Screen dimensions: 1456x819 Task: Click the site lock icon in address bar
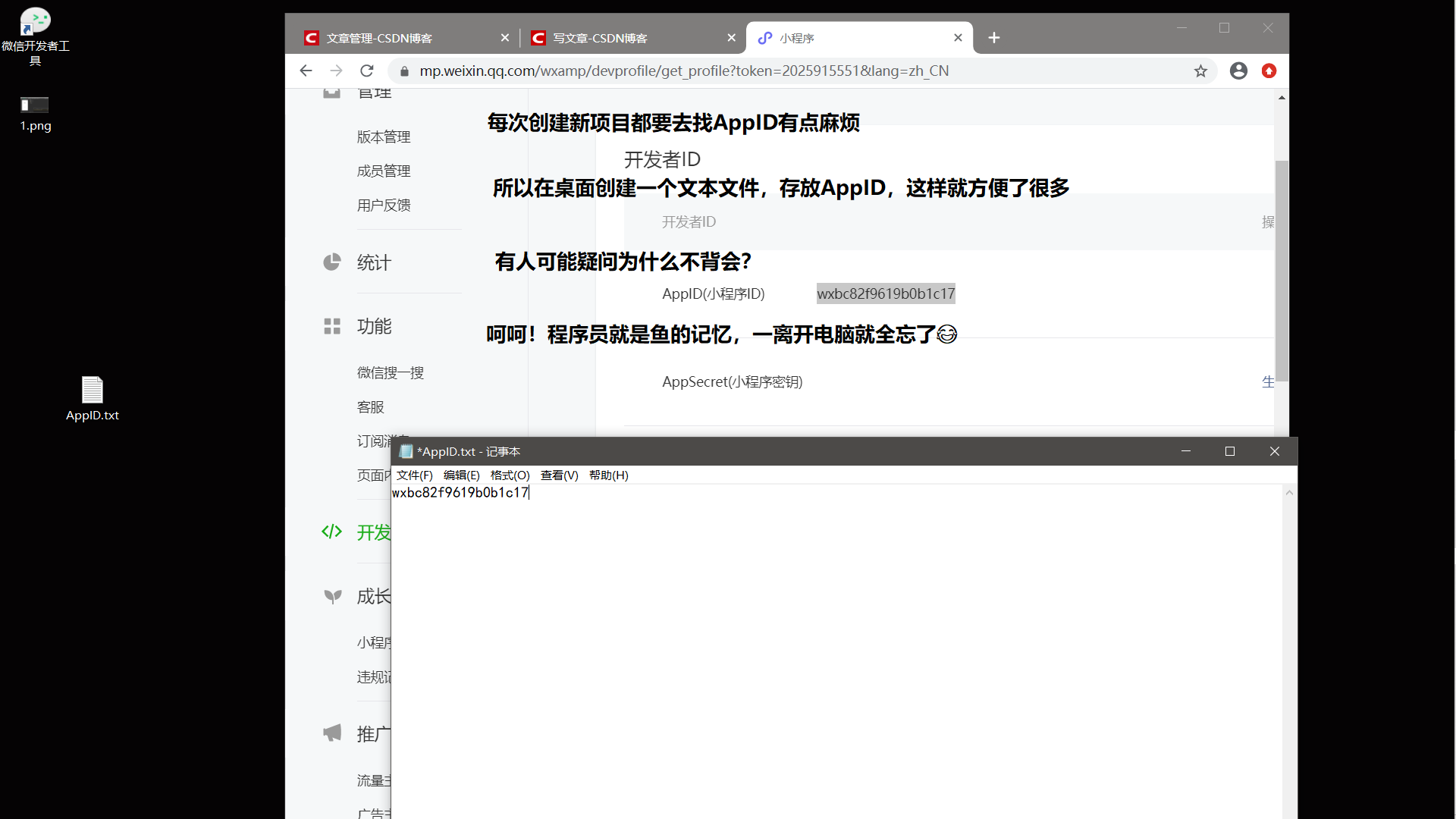404,71
